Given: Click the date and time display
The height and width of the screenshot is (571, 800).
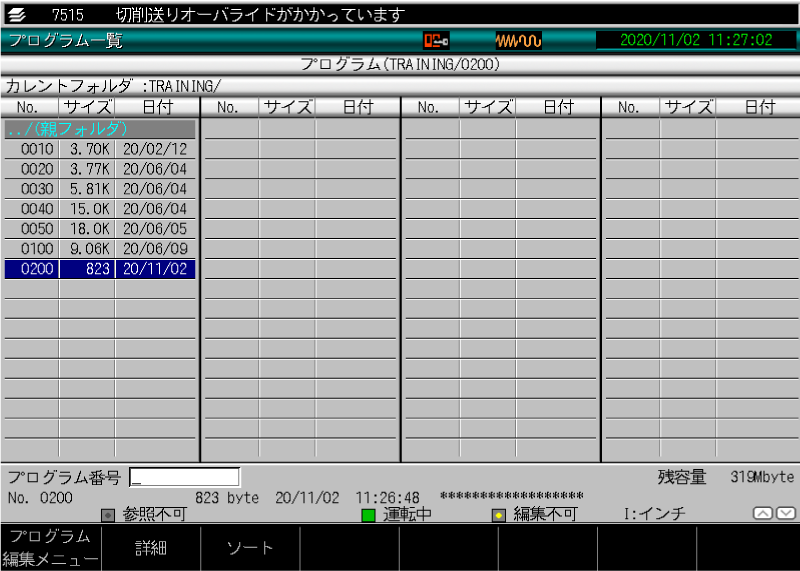Looking at the screenshot, I should 695,41.
